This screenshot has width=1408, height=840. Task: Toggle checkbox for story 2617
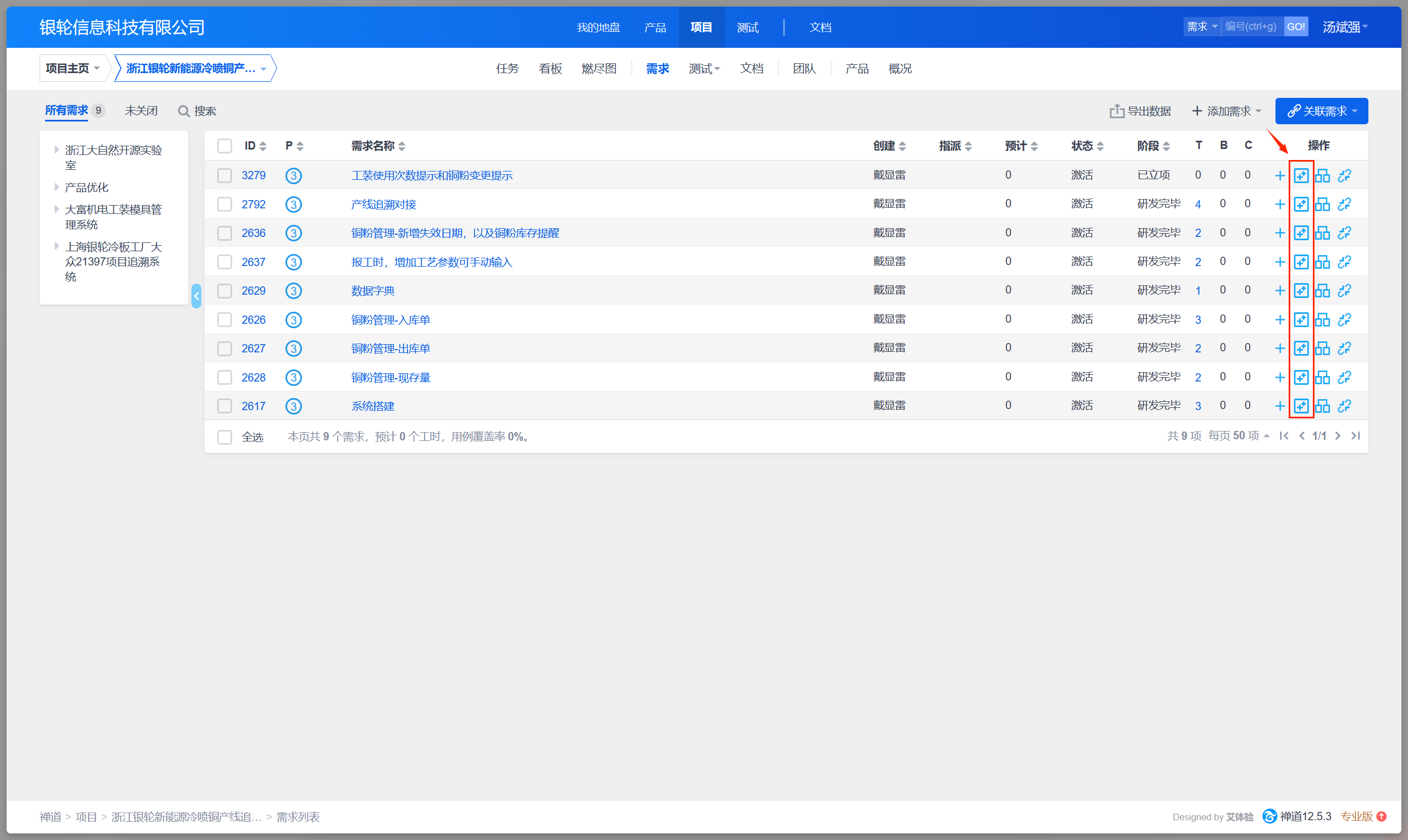[225, 406]
